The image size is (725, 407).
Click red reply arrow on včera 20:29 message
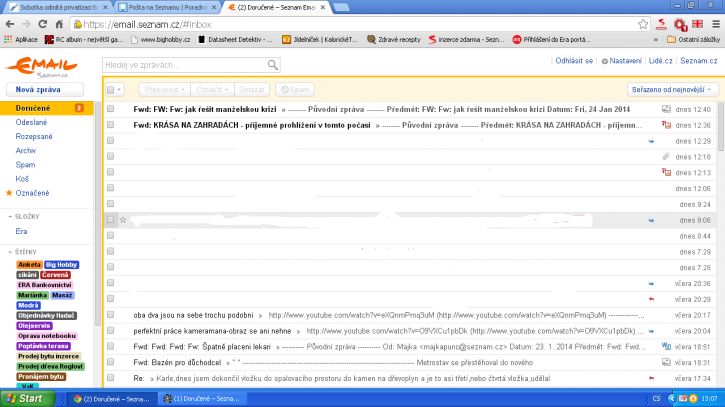651,299
